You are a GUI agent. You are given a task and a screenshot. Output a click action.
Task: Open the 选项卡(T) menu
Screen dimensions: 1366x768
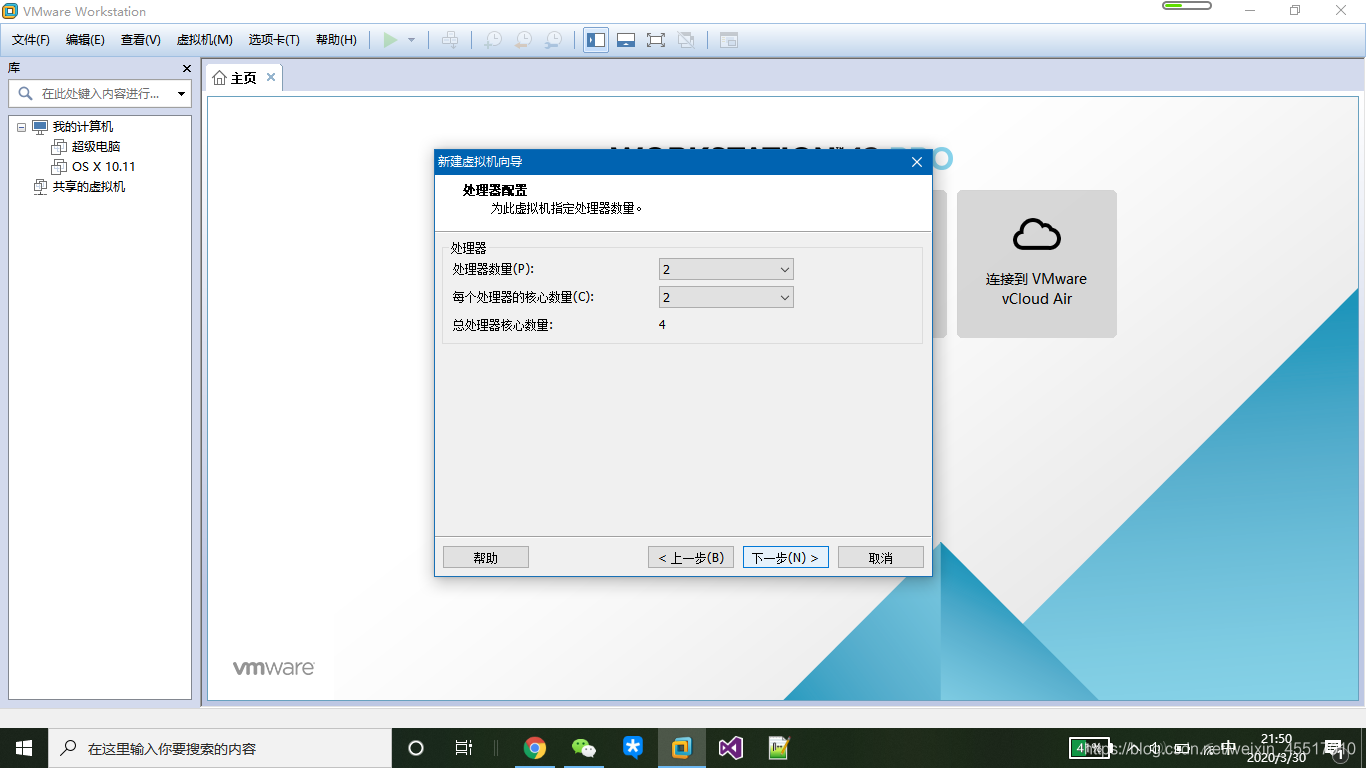click(x=274, y=40)
